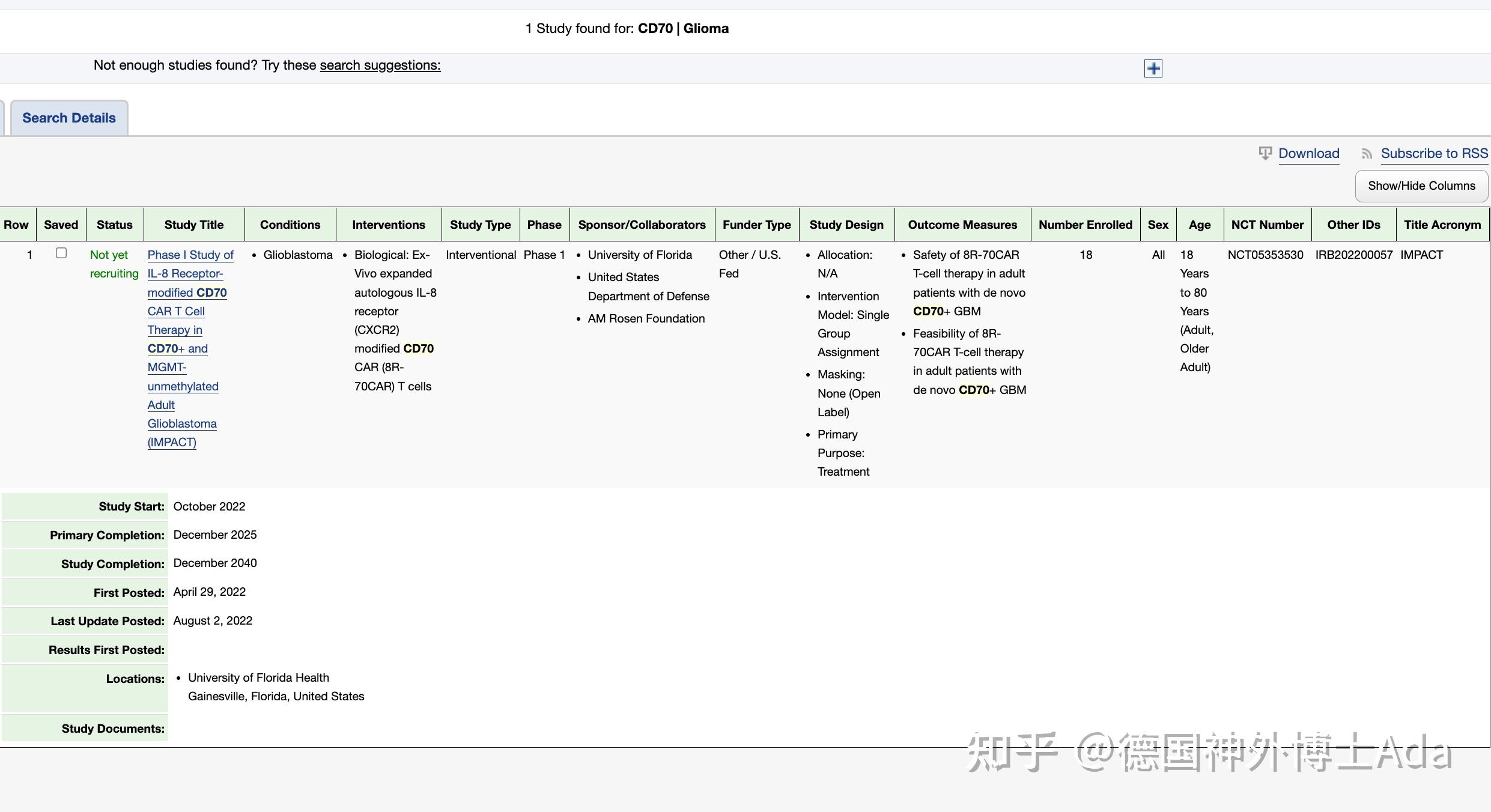The width and height of the screenshot is (1491, 812).
Task: Expand search suggestions with plus icon
Action: 1153,68
